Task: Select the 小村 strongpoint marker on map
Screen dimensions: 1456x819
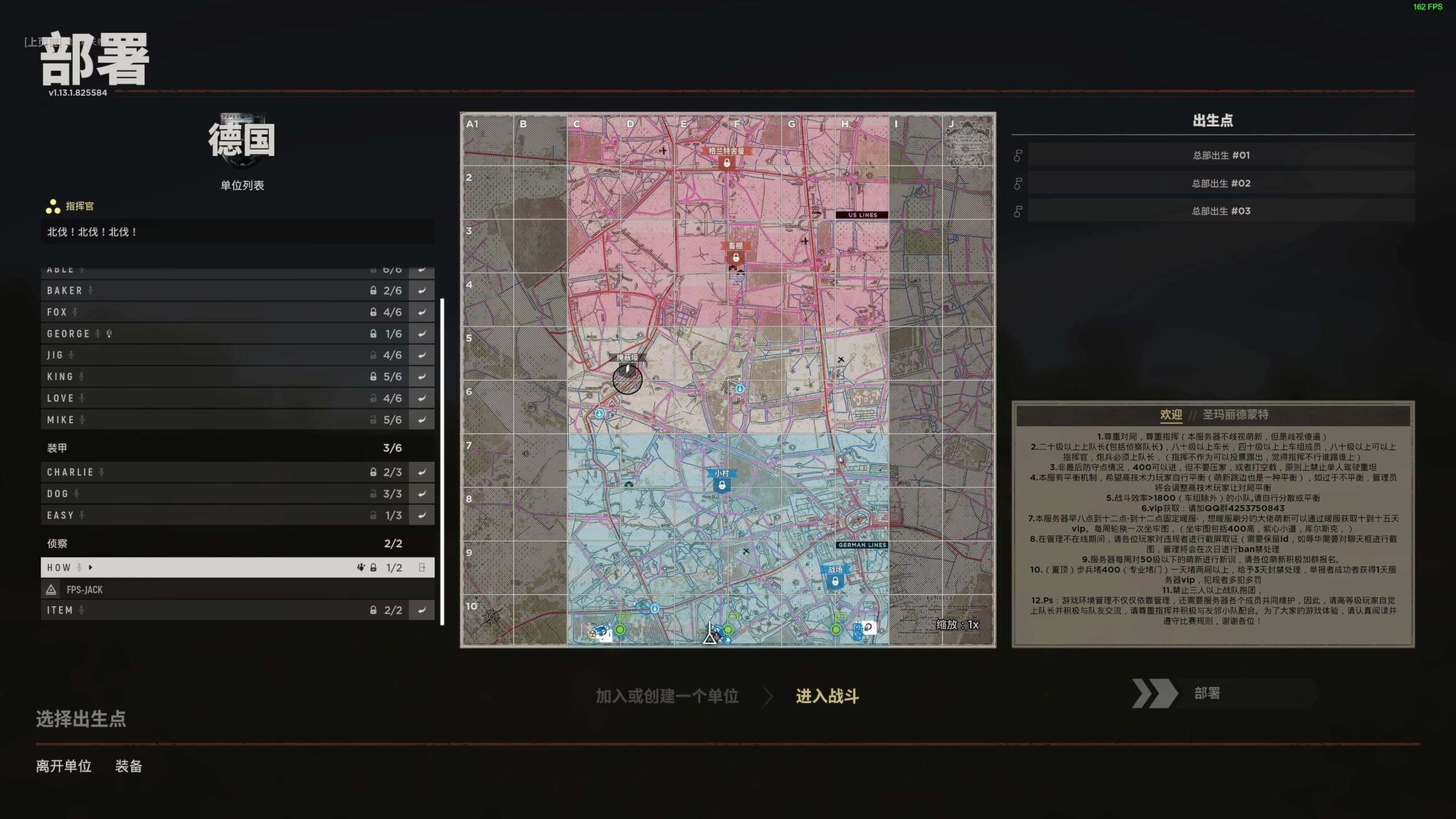Action: tap(722, 485)
